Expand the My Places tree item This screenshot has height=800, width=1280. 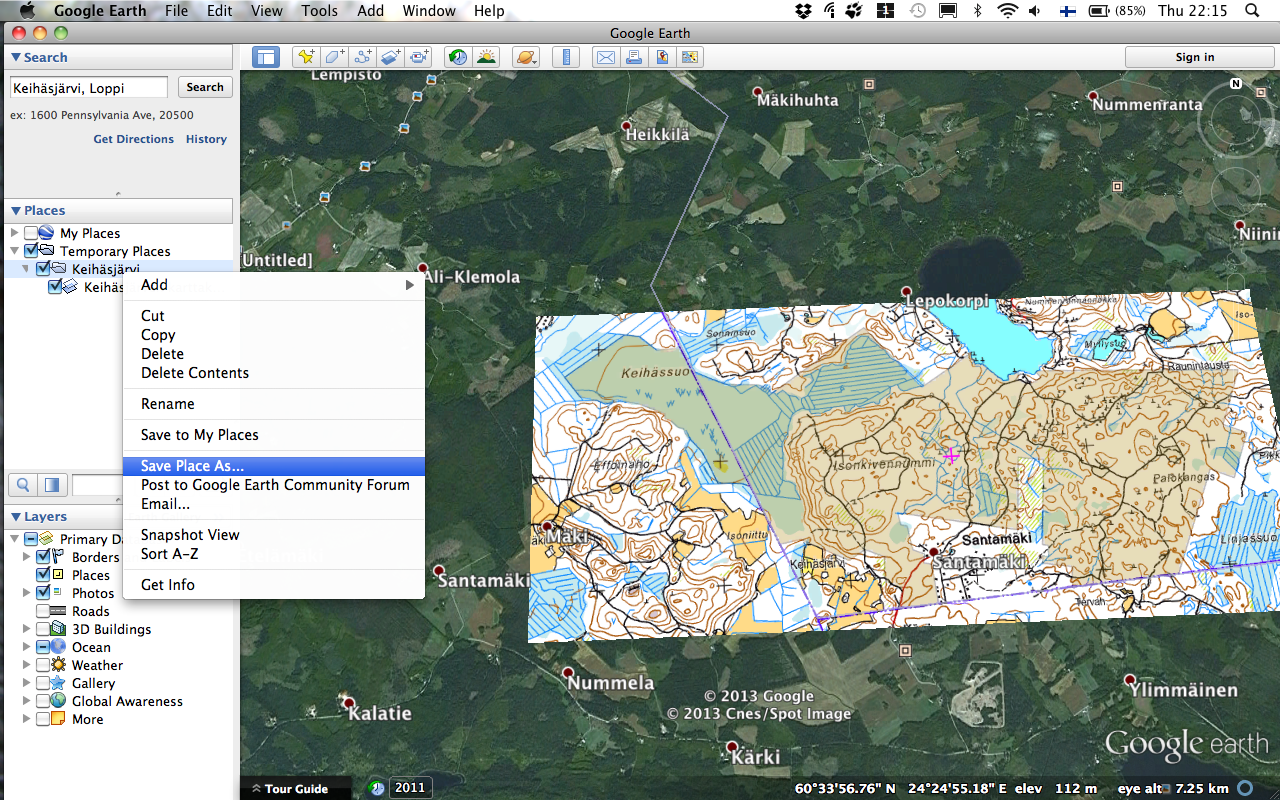[15, 233]
